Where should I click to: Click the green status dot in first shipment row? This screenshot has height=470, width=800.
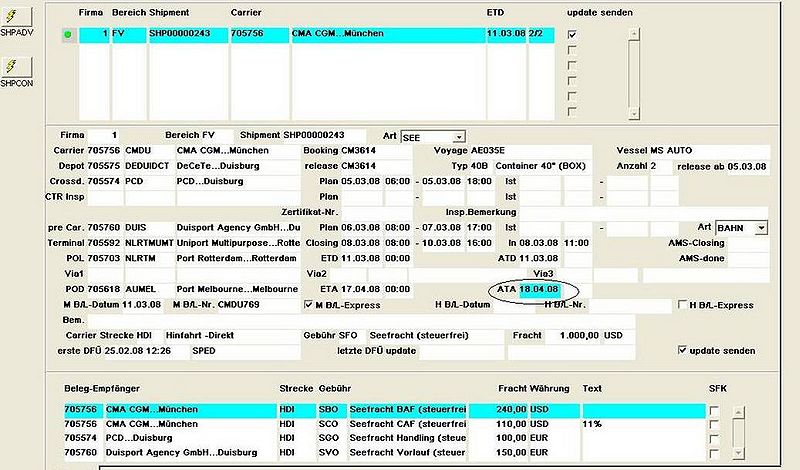tap(68, 35)
